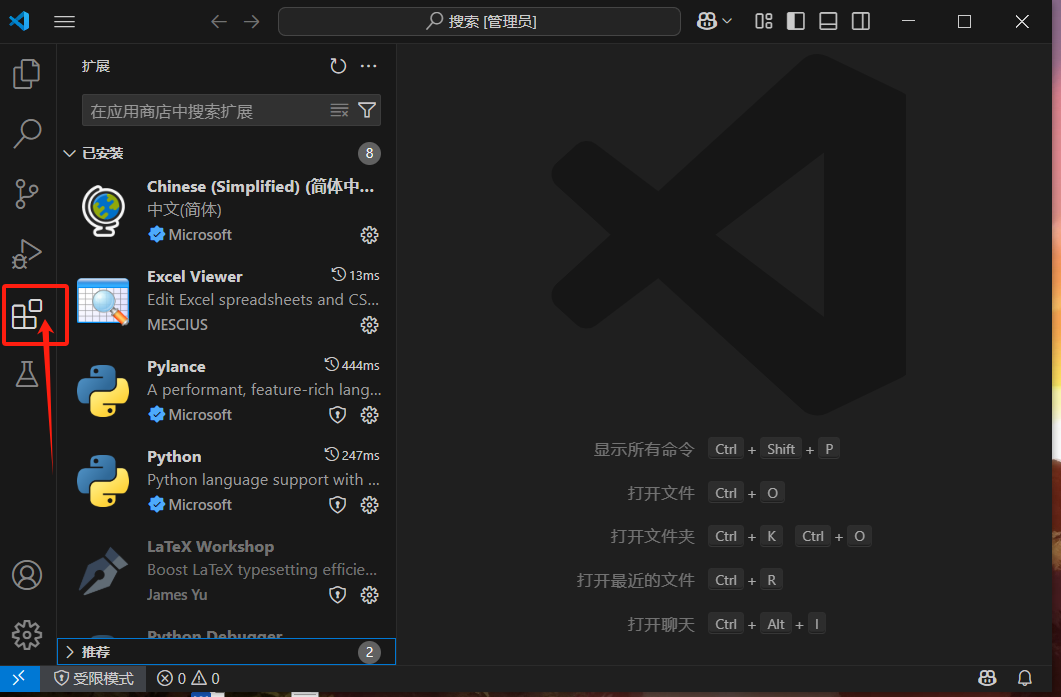
Task: Open manage gear for LaTeX Workshop
Action: pyautogui.click(x=369, y=595)
